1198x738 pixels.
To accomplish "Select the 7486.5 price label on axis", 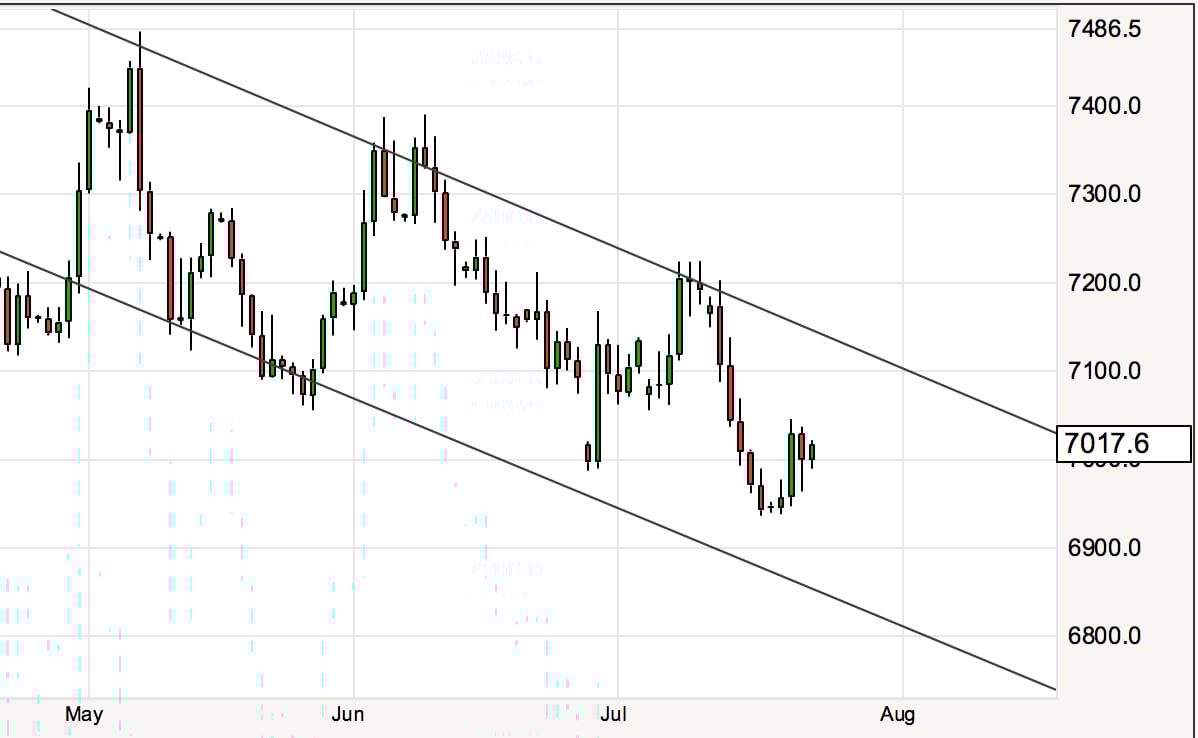I will [x=1105, y=29].
